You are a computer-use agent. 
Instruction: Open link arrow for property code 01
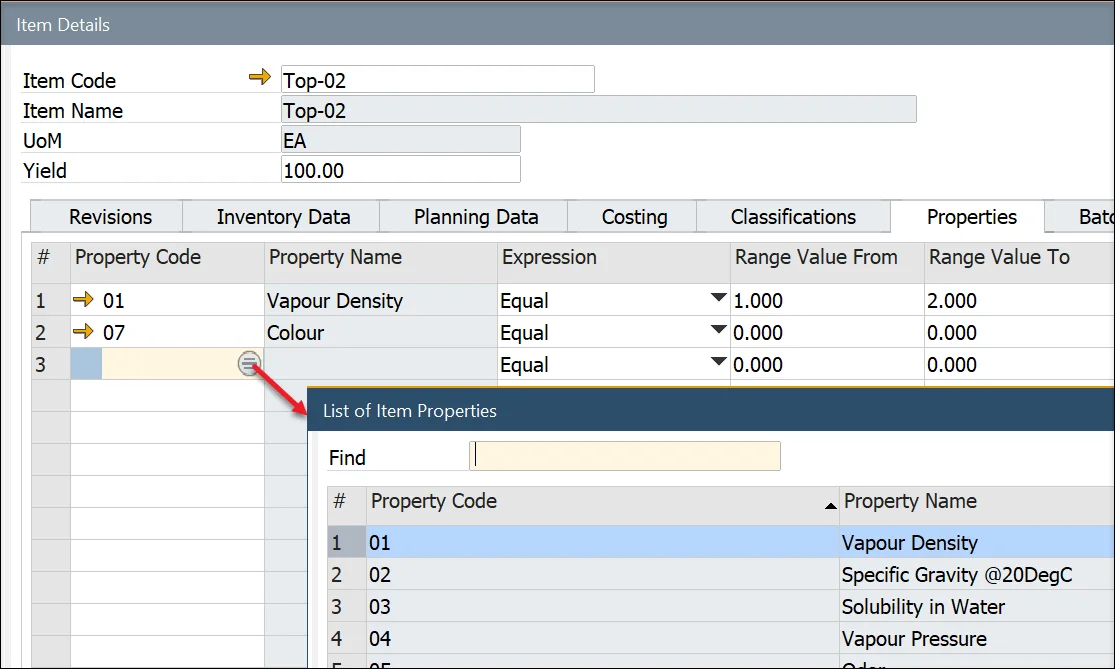[x=84, y=300]
